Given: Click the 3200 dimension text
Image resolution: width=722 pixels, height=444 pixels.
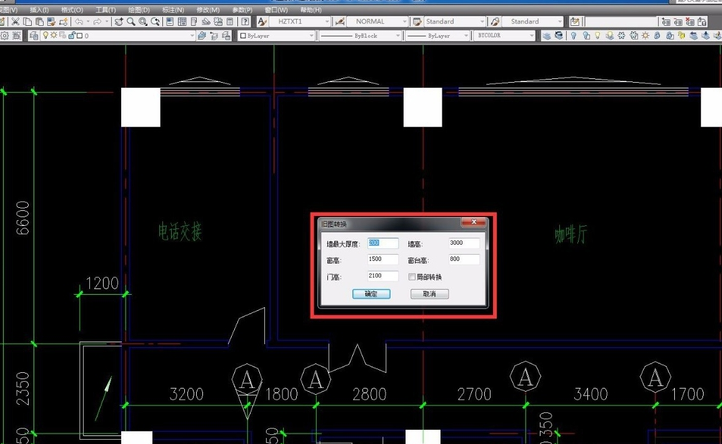Looking at the screenshot, I should click(x=186, y=394).
